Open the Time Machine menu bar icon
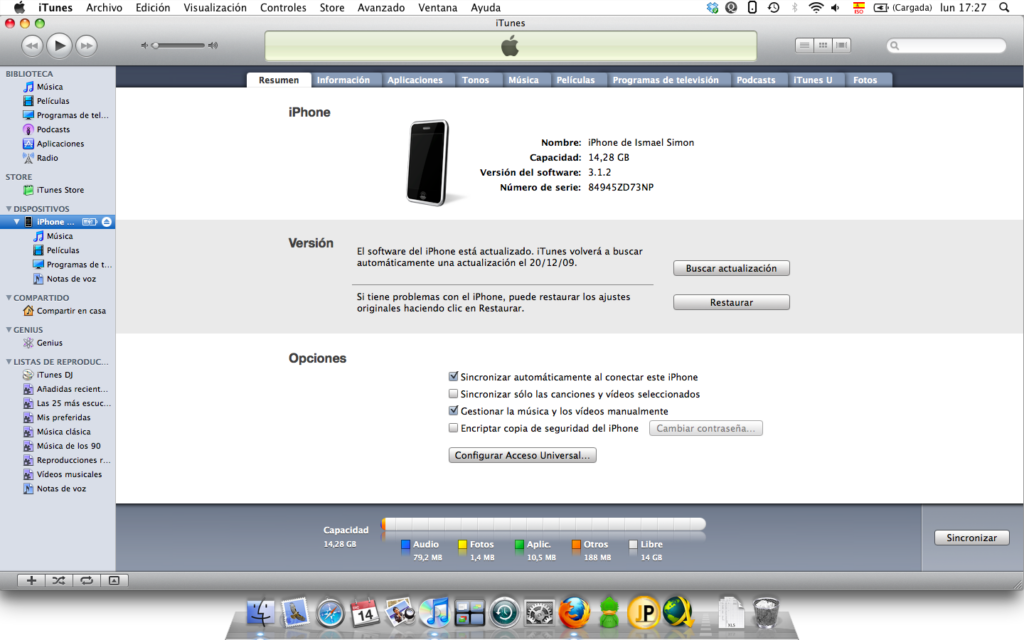Image resolution: width=1024 pixels, height=640 pixels. 773,8
